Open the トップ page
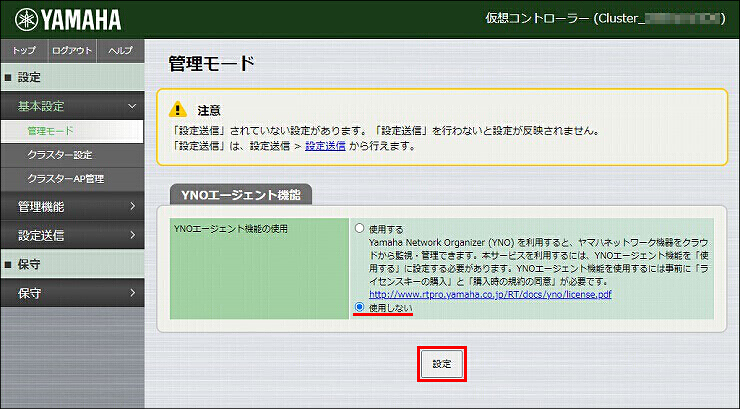The image size is (740, 409). tap(24, 50)
